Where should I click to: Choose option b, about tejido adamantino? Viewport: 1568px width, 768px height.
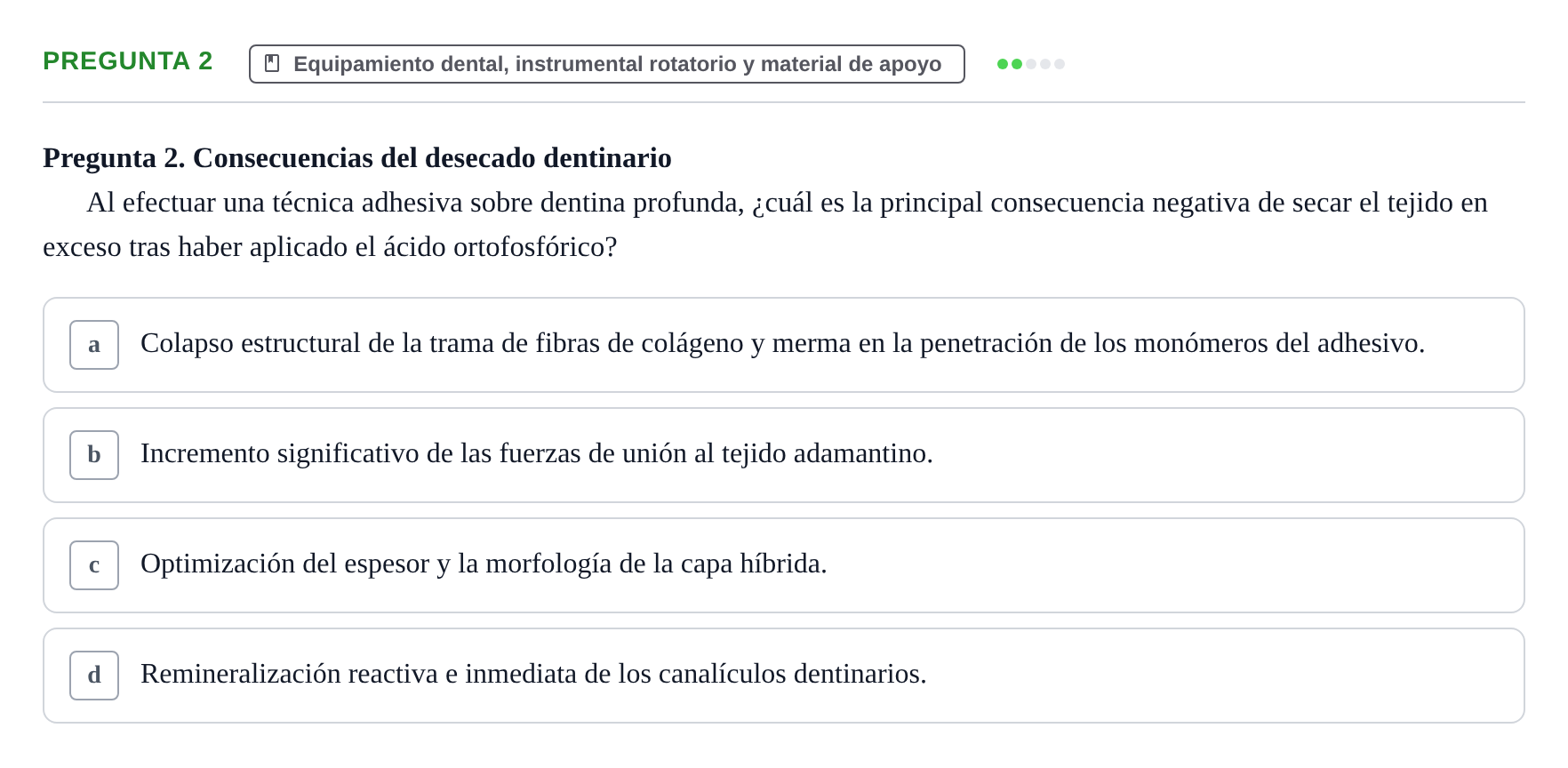tap(784, 455)
